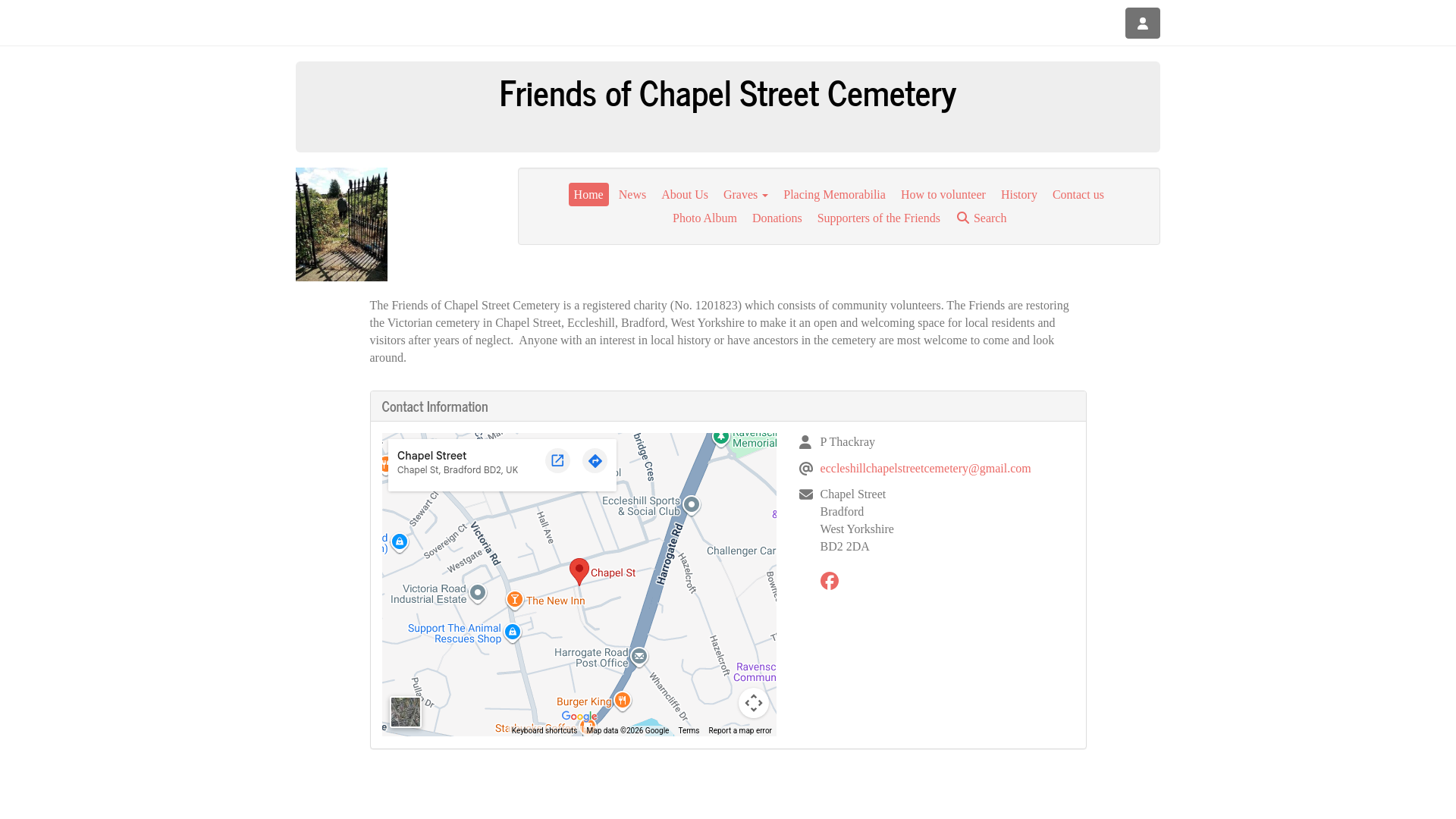Open Supporters of the Friends page
The height and width of the screenshot is (819, 1456).
879,218
